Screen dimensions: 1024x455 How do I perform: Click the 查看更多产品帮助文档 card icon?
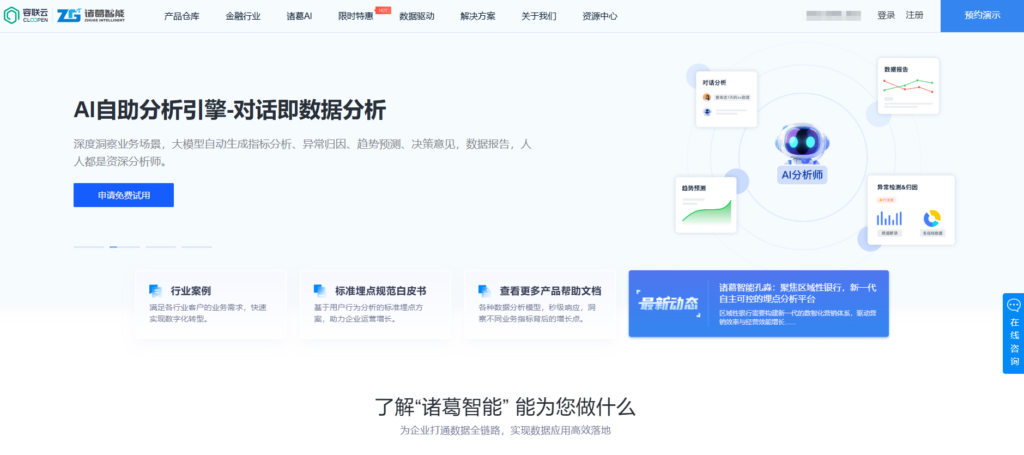484,290
